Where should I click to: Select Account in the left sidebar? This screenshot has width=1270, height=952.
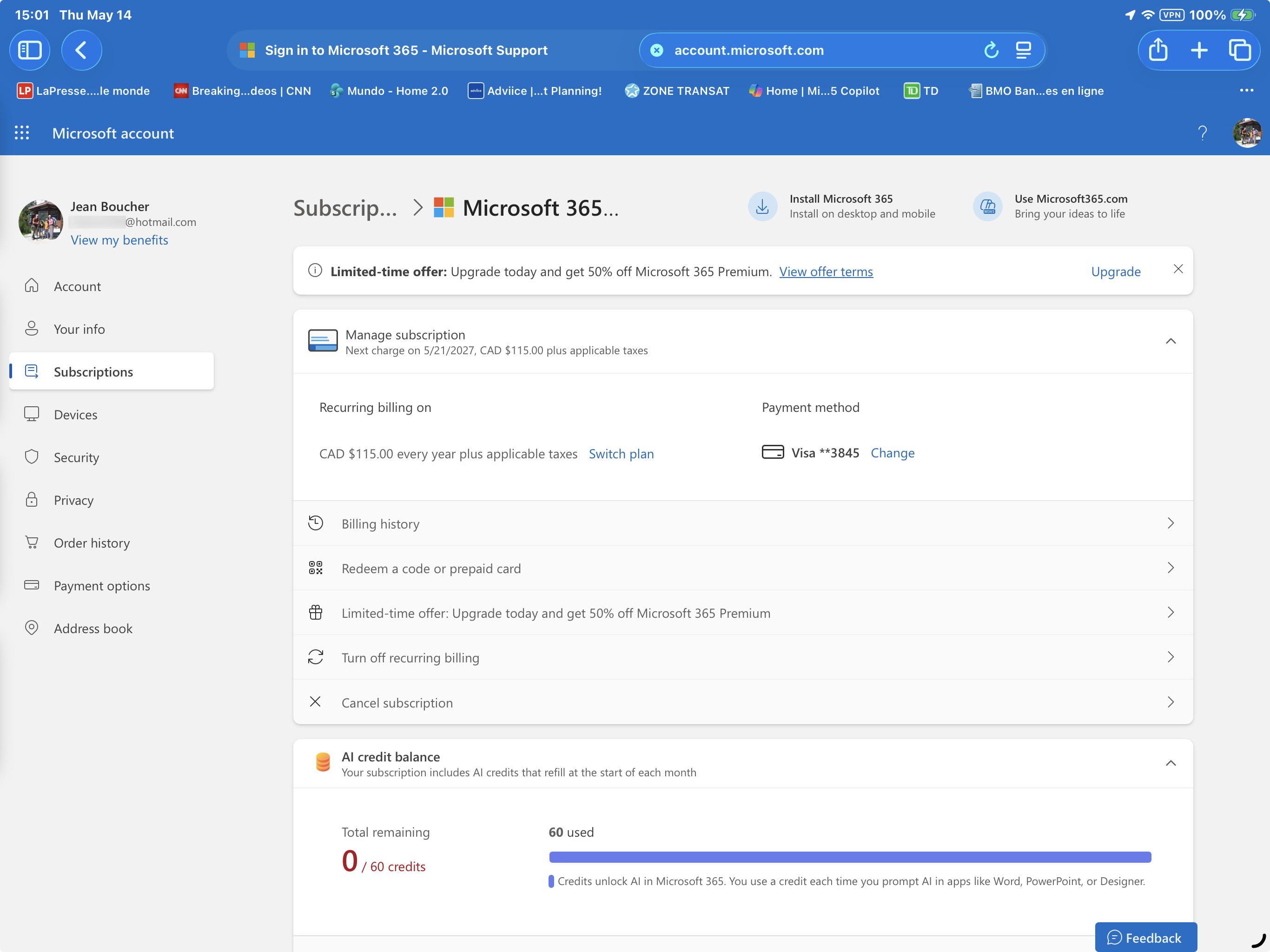click(112, 286)
